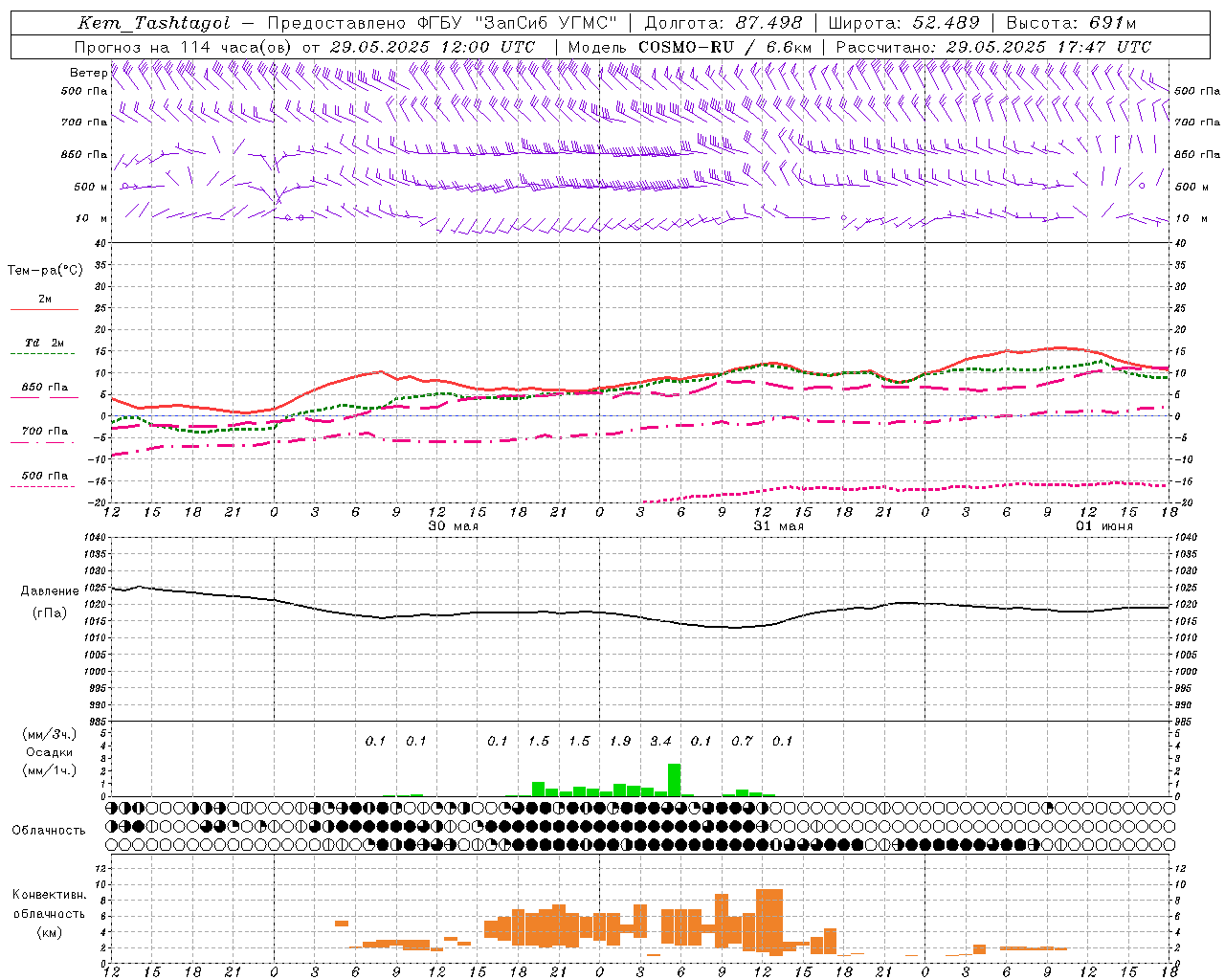Click the Kem_Tashtagol station title

click(154, 23)
